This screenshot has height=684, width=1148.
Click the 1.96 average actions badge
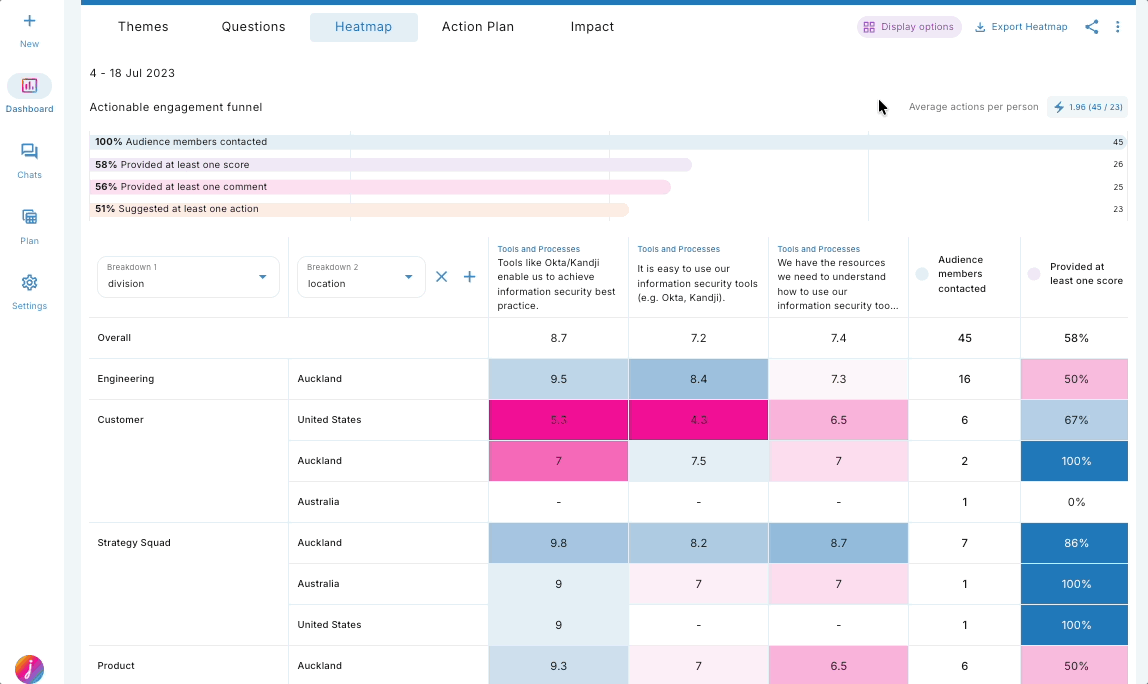(x=1087, y=106)
